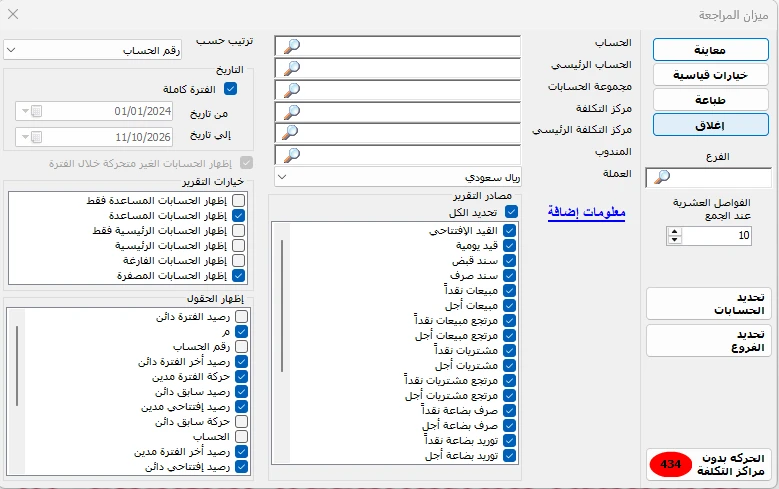This screenshot has height=489, width=779.
Task: Uncheck إظهار الحسابات المساعدة option
Action: click(238, 216)
